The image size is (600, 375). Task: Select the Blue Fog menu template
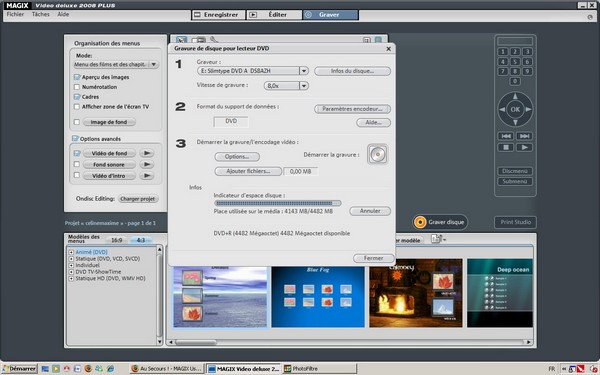pos(318,297)
